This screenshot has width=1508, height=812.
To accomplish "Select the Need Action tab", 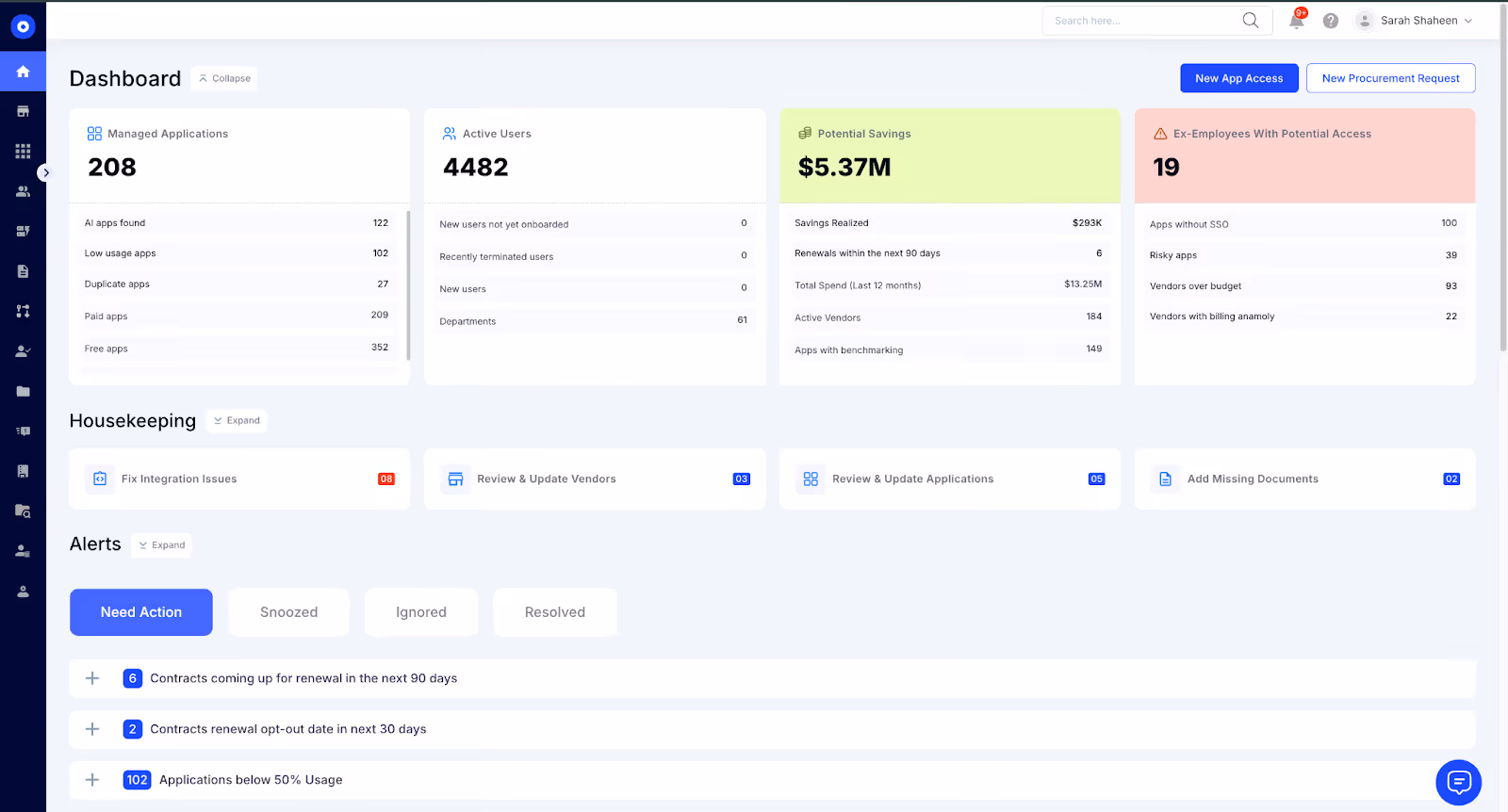I will pyautogui.click(x=141, y=612).
